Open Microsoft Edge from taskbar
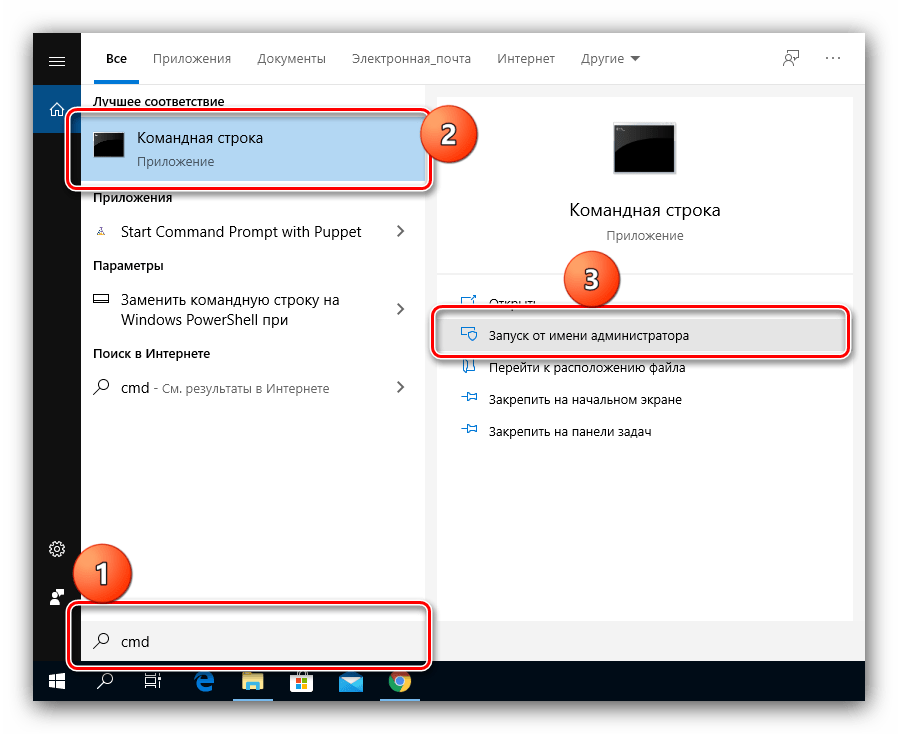The height and width of the screenshot is (734, 898). [x=204, y=682]
